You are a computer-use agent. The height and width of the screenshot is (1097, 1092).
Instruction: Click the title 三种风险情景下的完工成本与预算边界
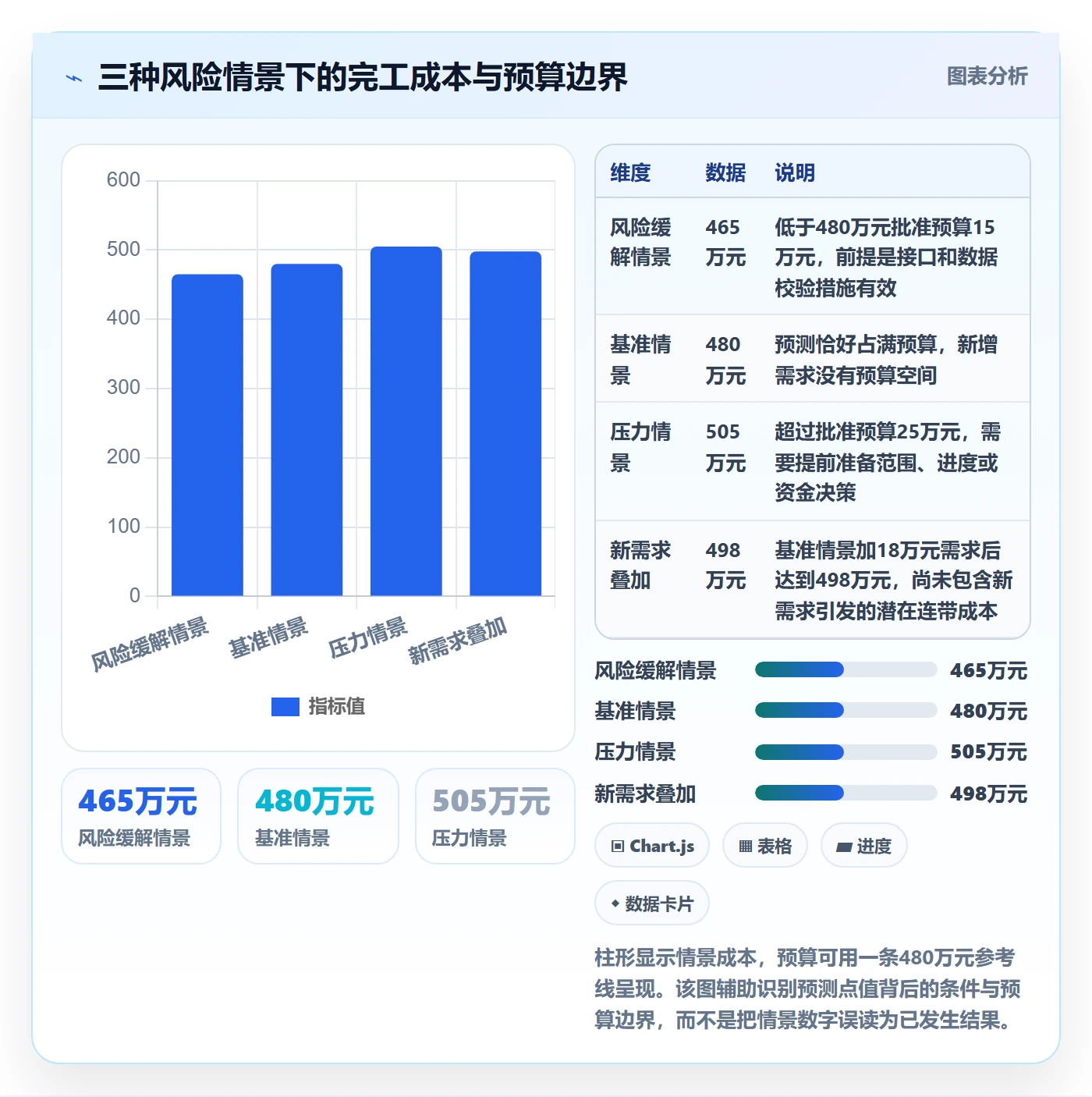[x=363, y=77]
